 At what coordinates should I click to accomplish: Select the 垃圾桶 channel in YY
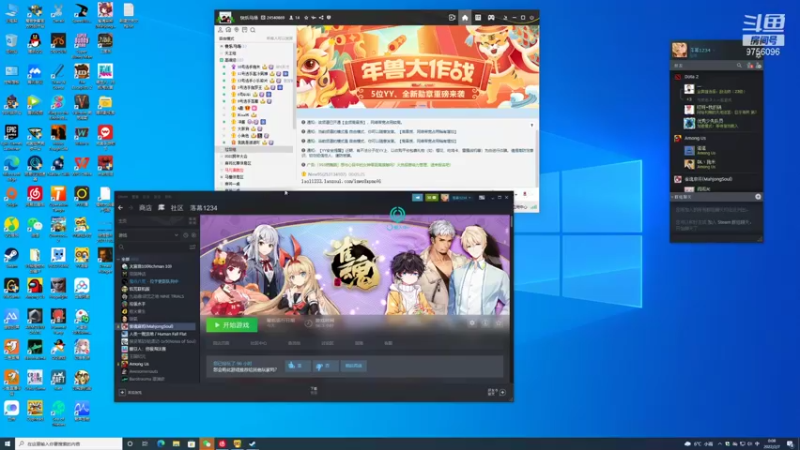click(254, 149)
